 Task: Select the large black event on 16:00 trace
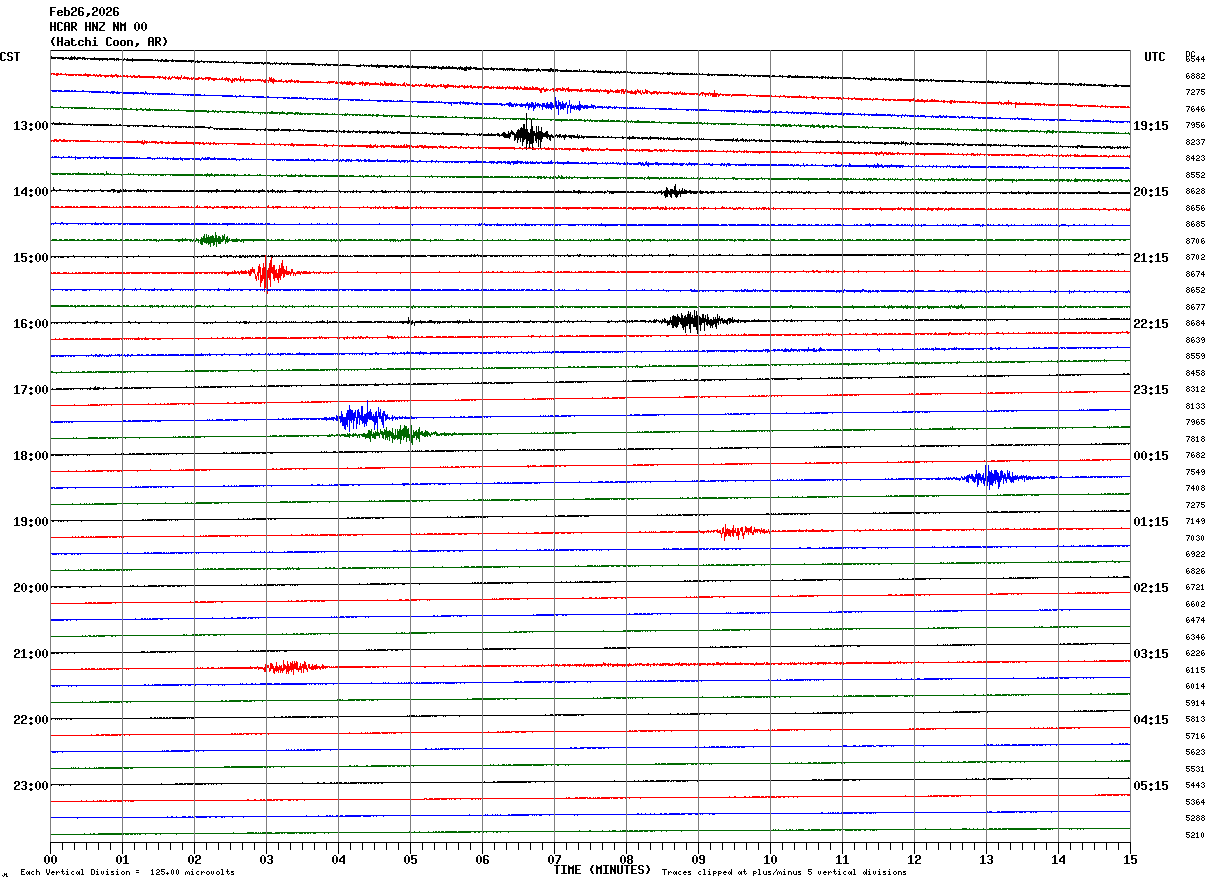(x=695, y=321)
